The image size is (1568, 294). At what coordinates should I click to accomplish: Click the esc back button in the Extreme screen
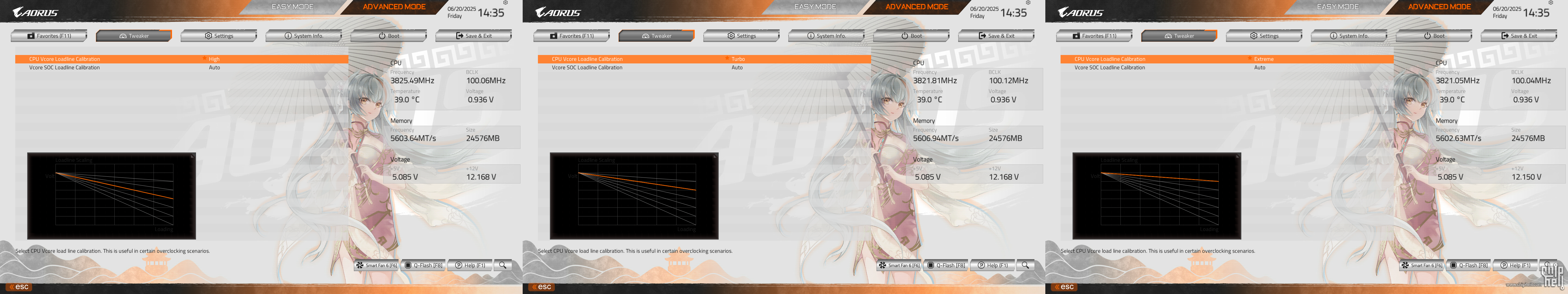point(1065,287)
